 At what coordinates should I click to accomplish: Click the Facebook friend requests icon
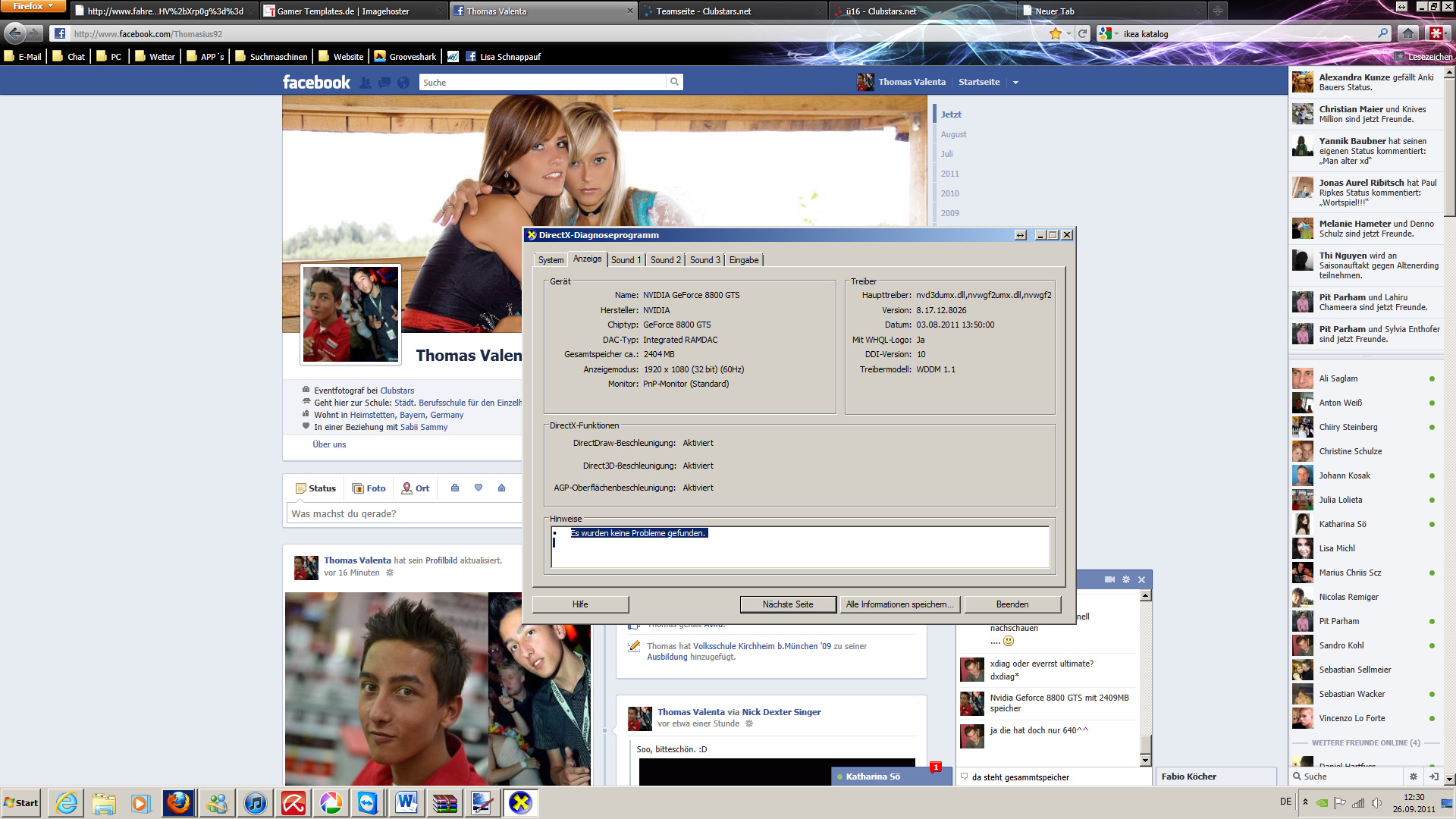[366, 83]
